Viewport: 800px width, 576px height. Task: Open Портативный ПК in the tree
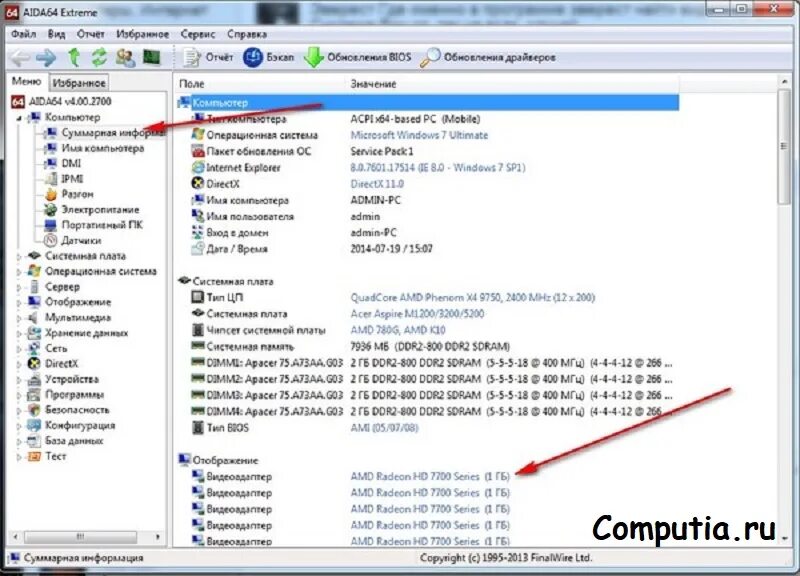(94, 225)
